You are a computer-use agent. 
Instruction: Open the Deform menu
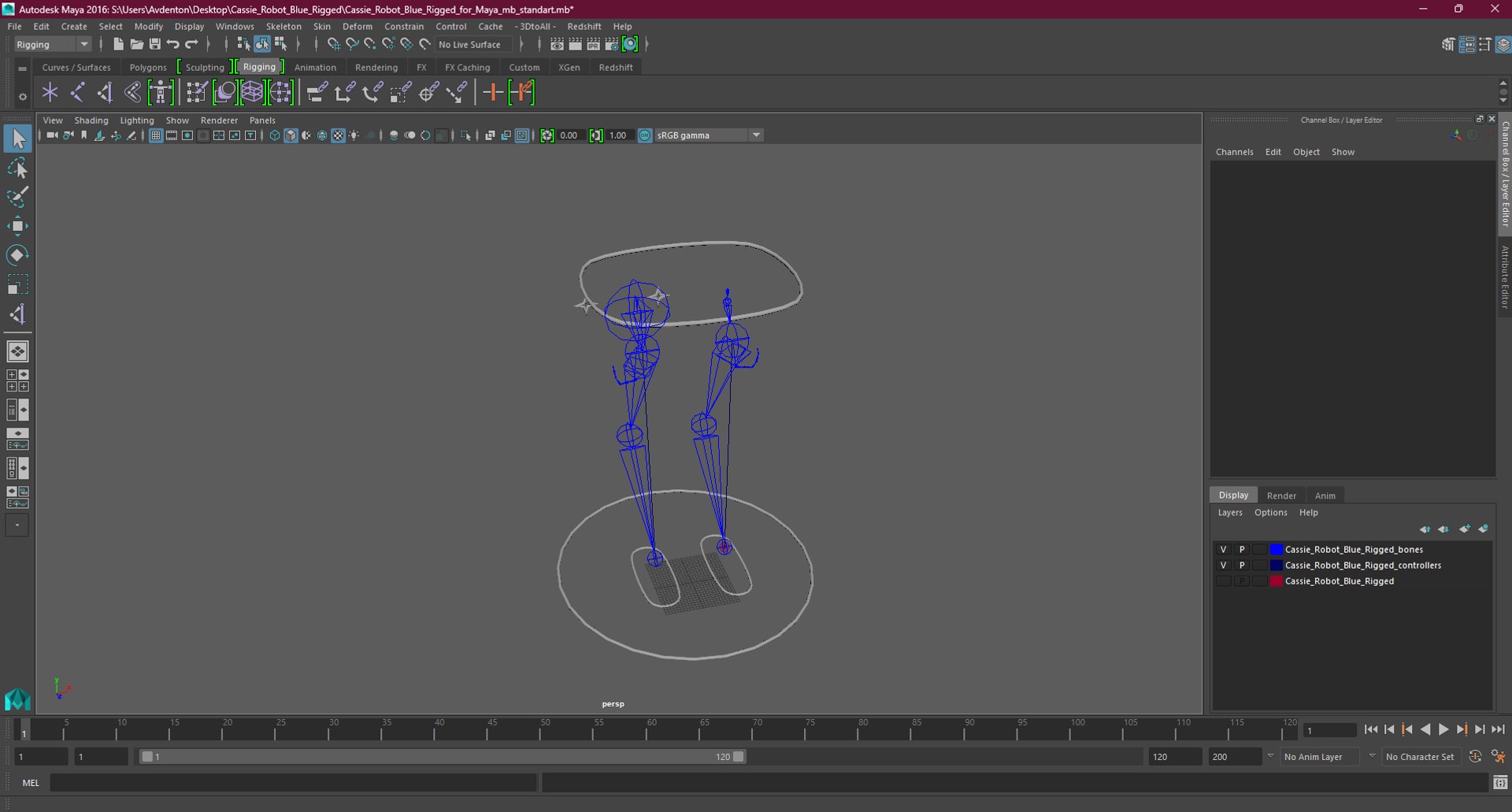(358, 26)
